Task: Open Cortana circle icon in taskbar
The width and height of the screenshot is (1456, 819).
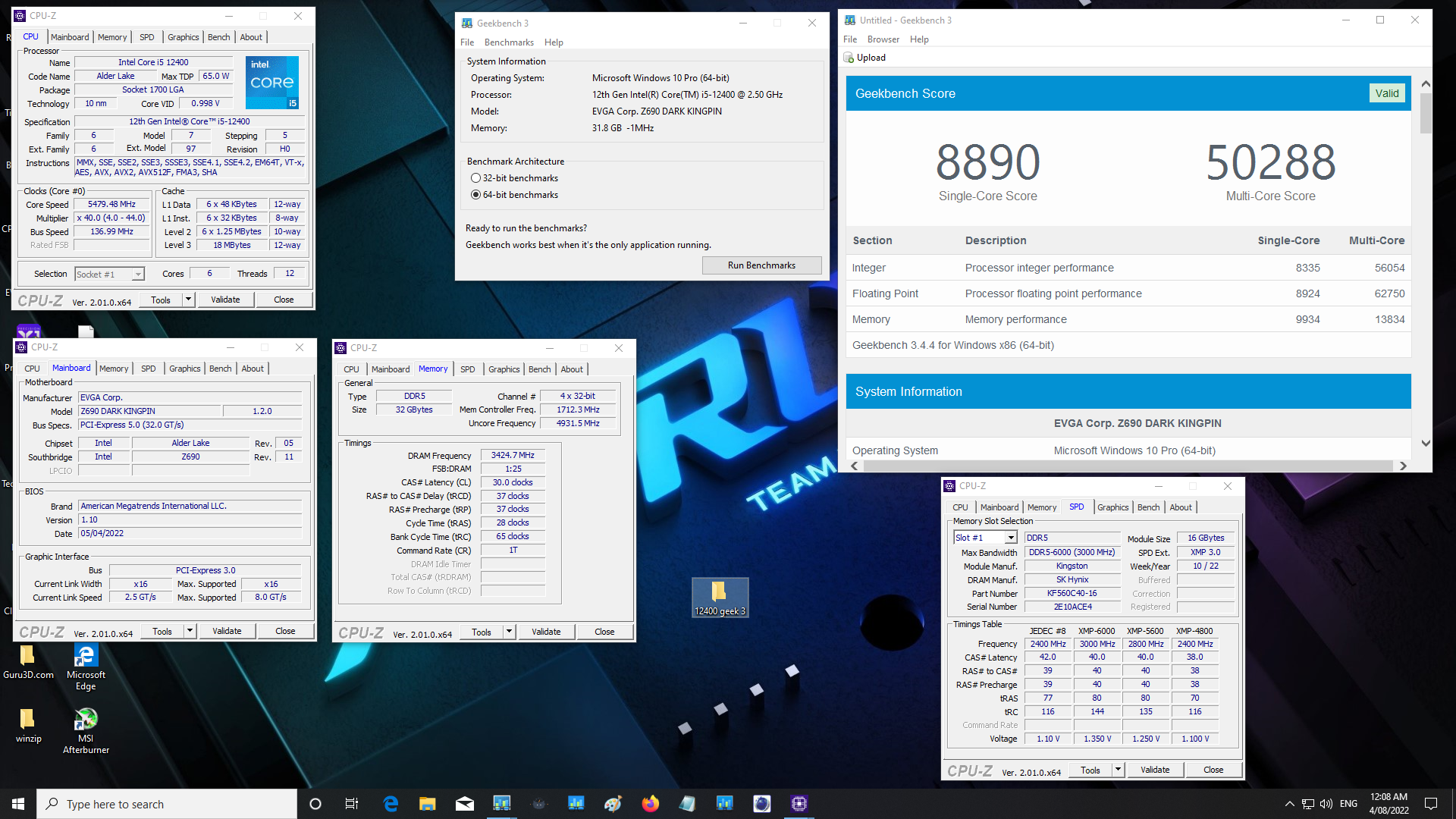Action: (x=315, y=804)
